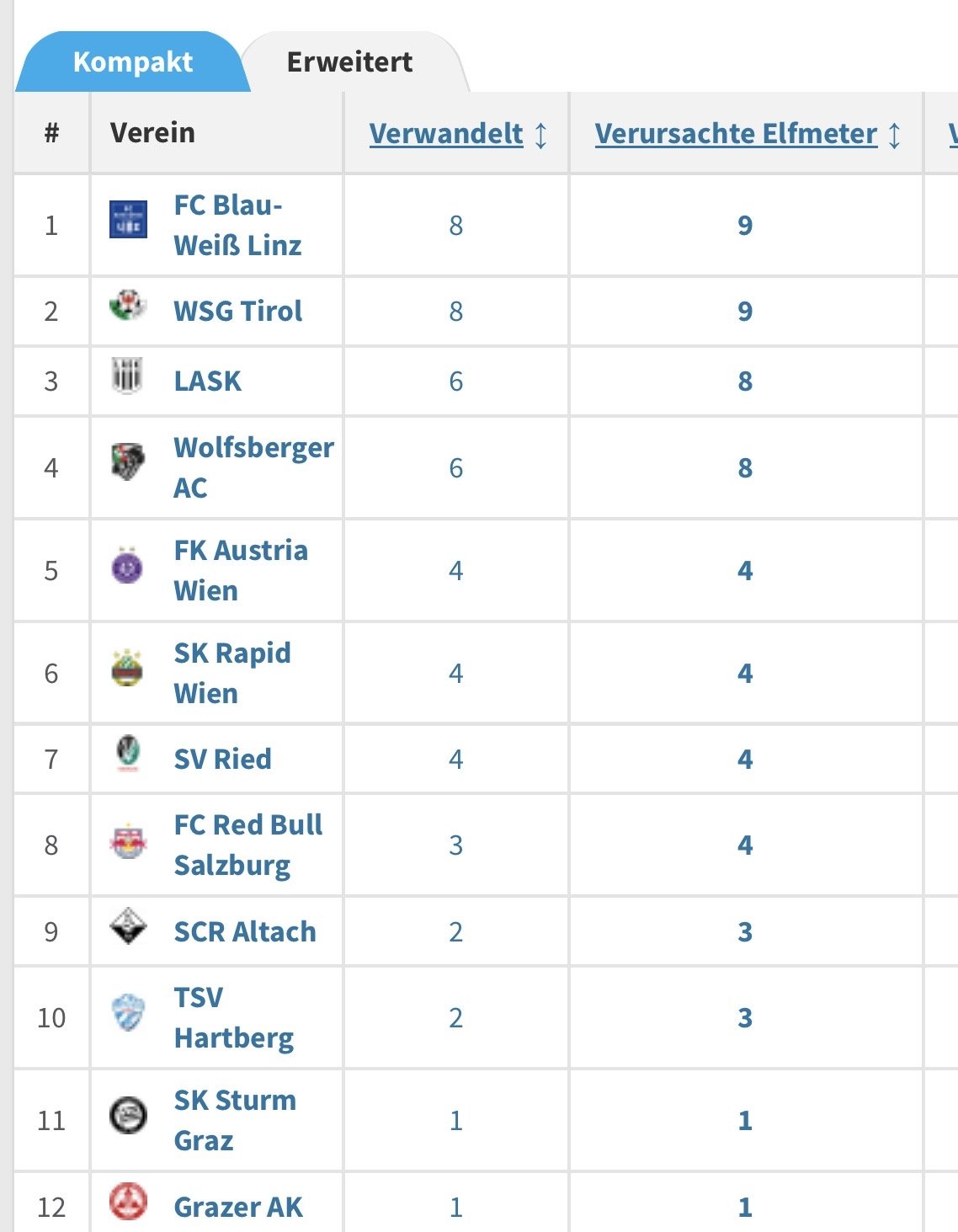This screenshot has width=958, height=1232.
Task: Click the Grazer AK club crest
Action: tap(128, 1203)
